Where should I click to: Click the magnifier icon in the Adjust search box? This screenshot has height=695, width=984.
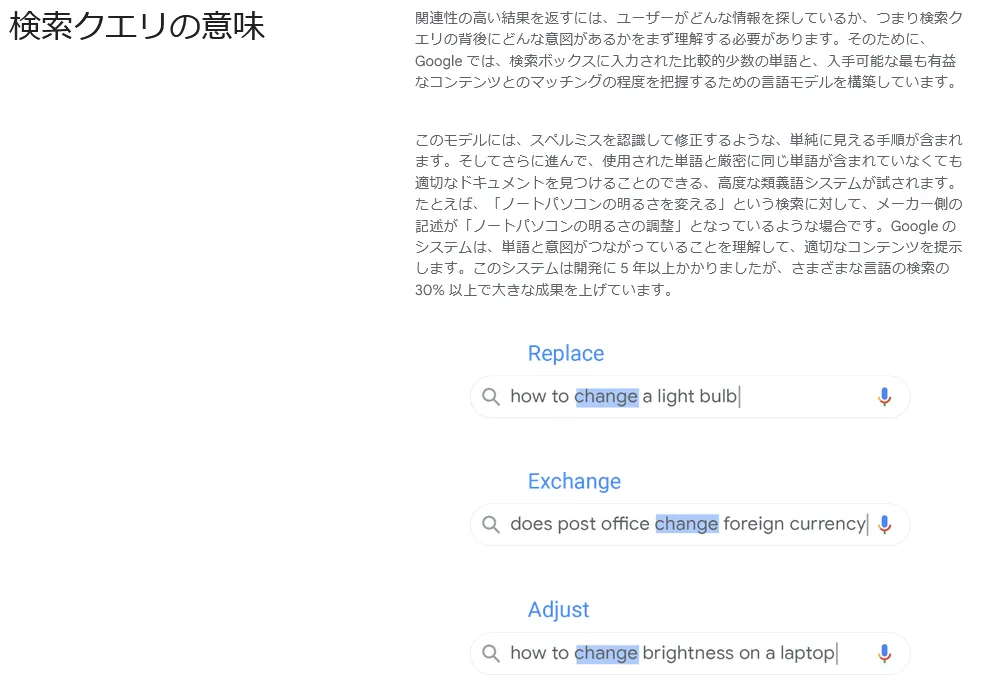(491, 654)
